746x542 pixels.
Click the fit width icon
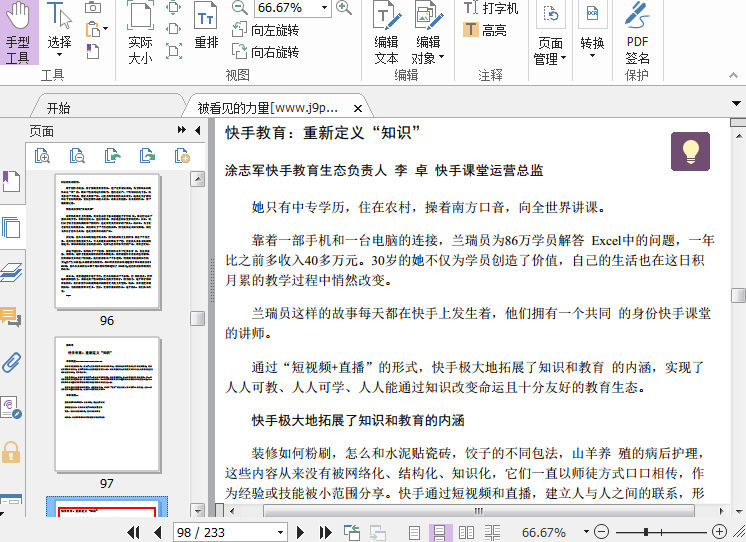174,29
